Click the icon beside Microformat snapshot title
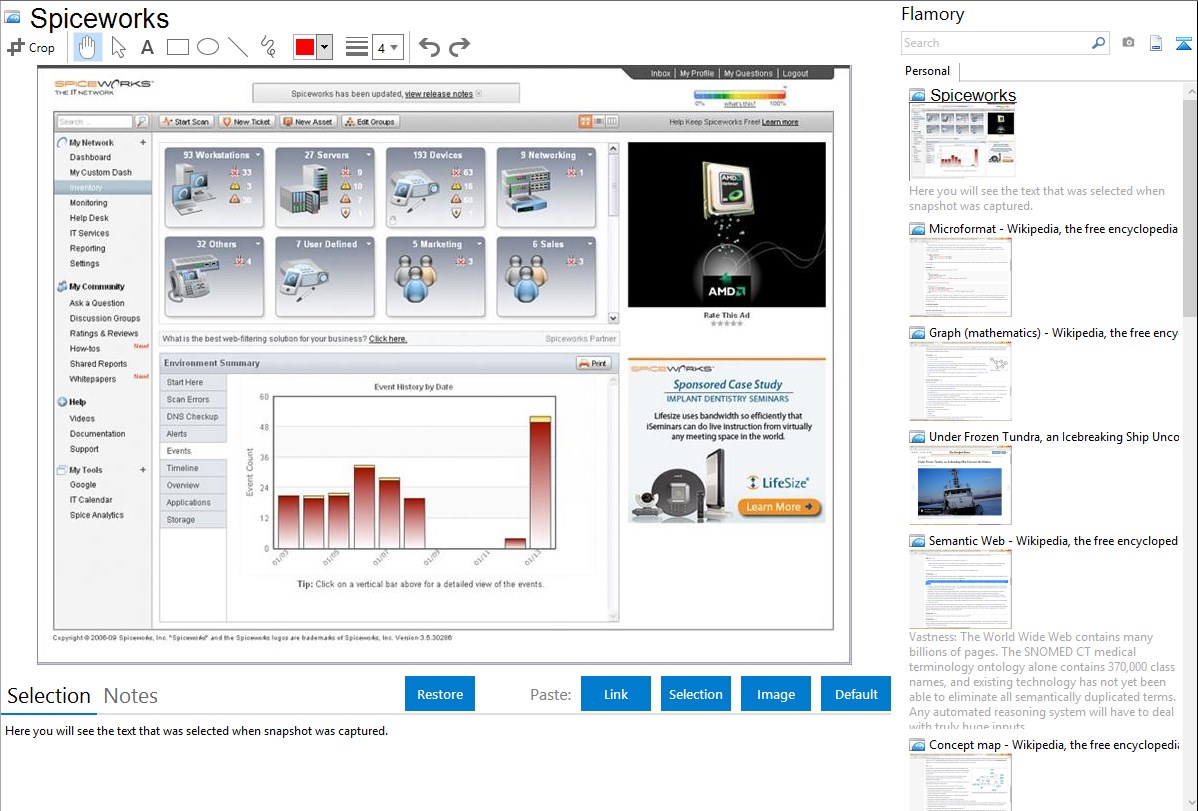This screenshot has height=811, width=1198. click(917, 229)
